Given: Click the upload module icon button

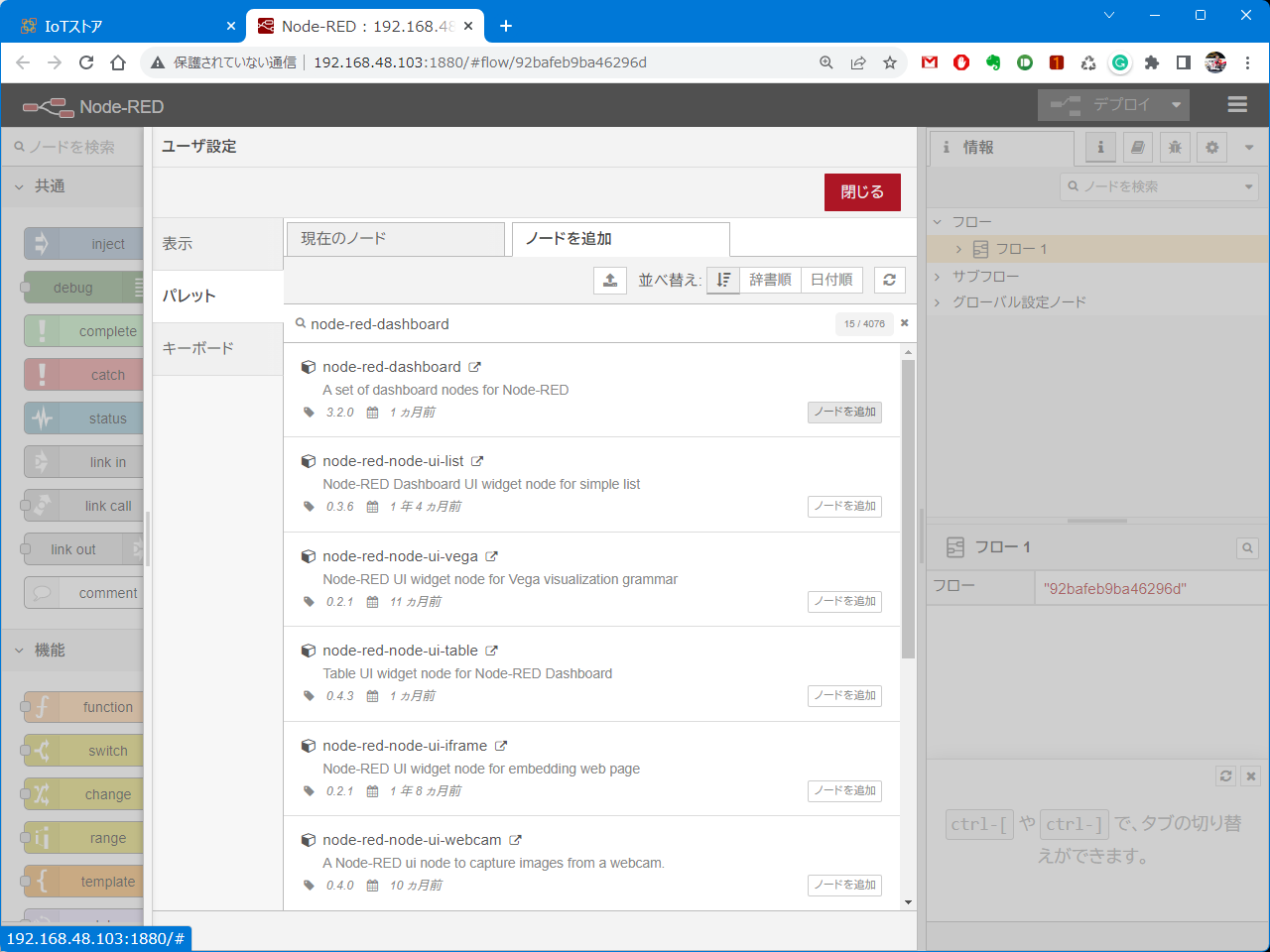Looking at the screenshot, I should point(610,280).
